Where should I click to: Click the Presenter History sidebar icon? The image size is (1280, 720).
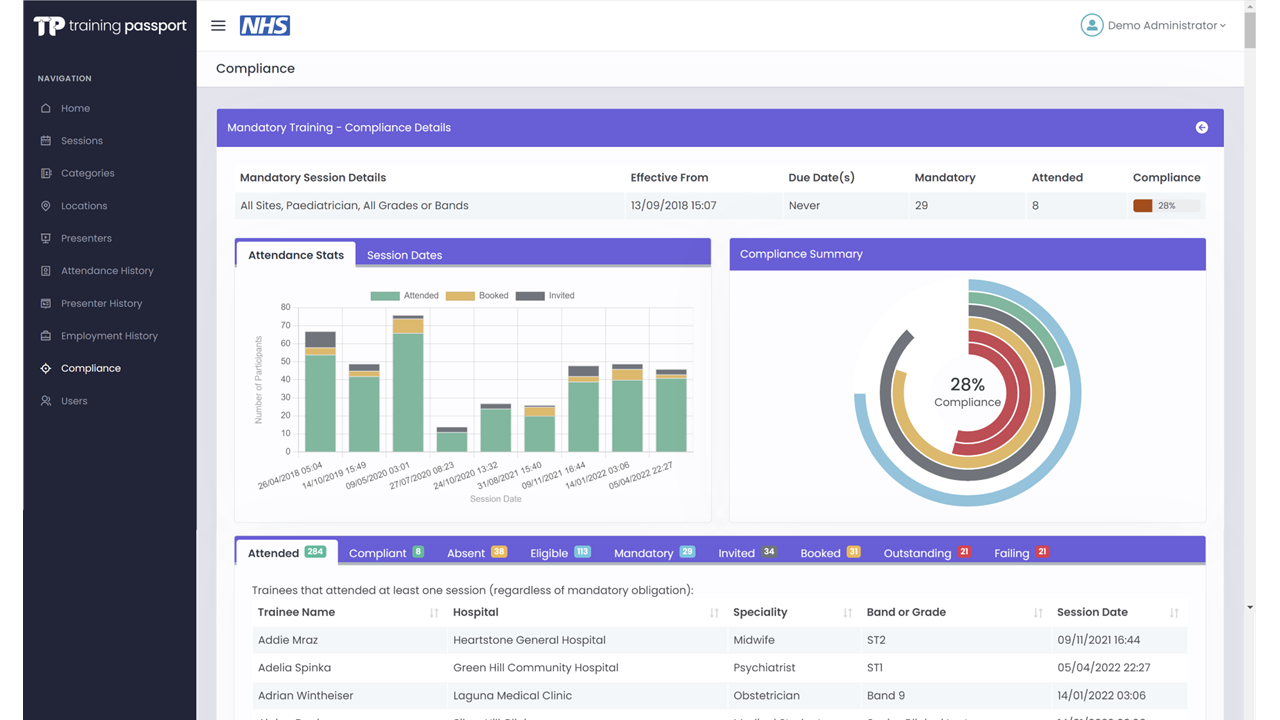(45, 303)
